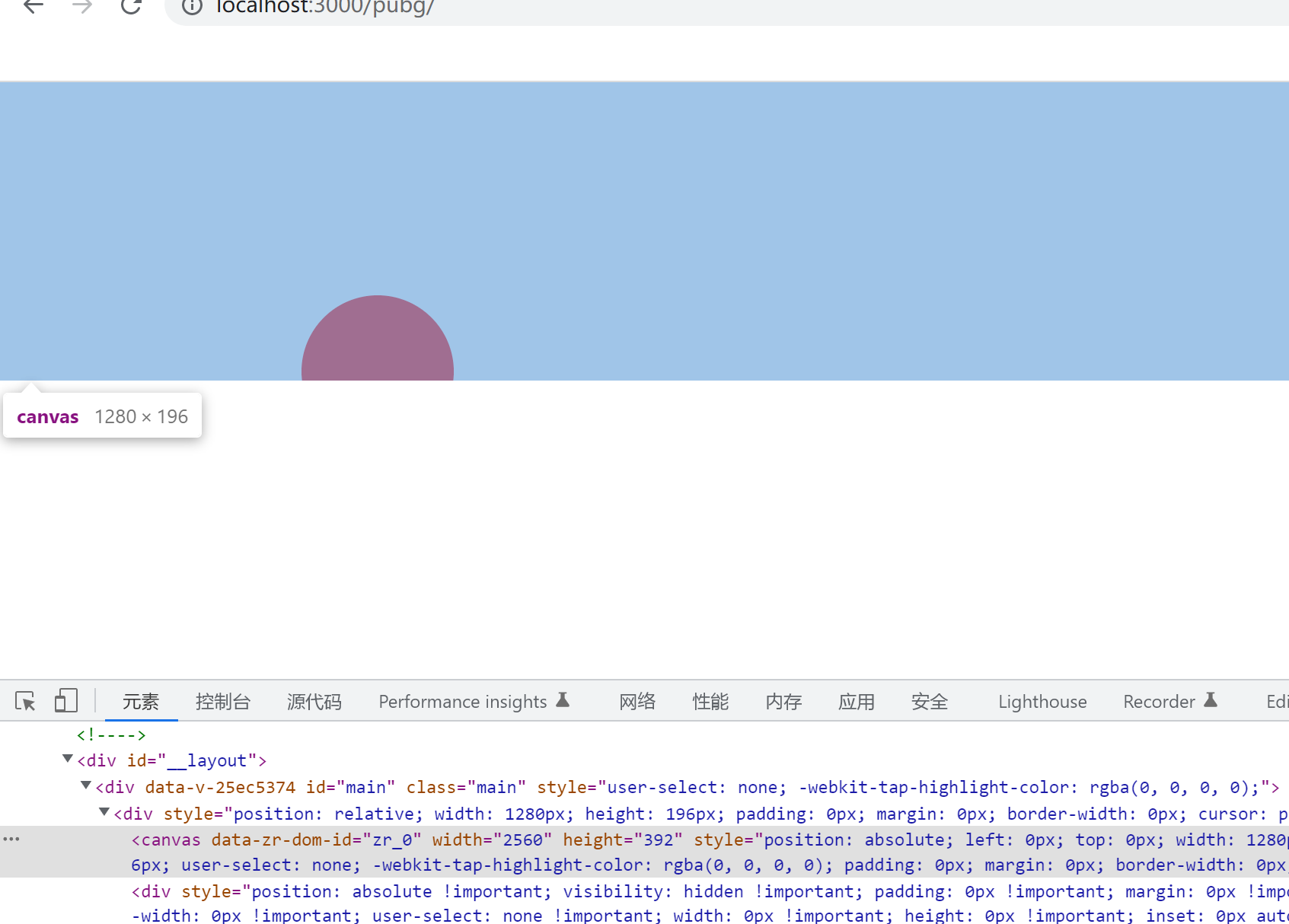Switch to the 网络 network panel
Screen dimensions: 1289x924
tap(637, 701)
